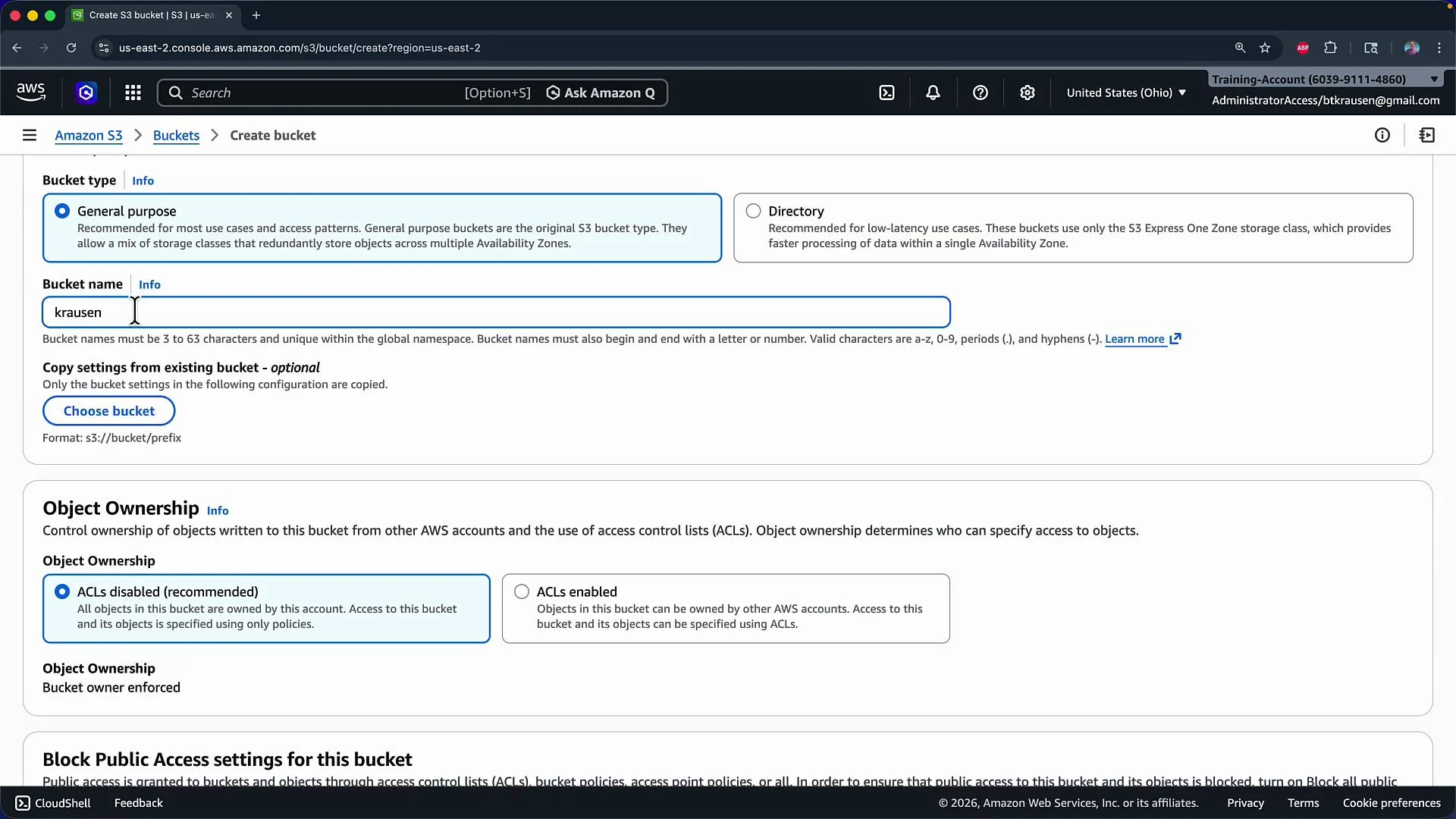The width and height of the screenshot is (1456, 819).
Task: Click the AdministratorAccess/btkrausen@gmail.com text
Action: point(1326,100)
